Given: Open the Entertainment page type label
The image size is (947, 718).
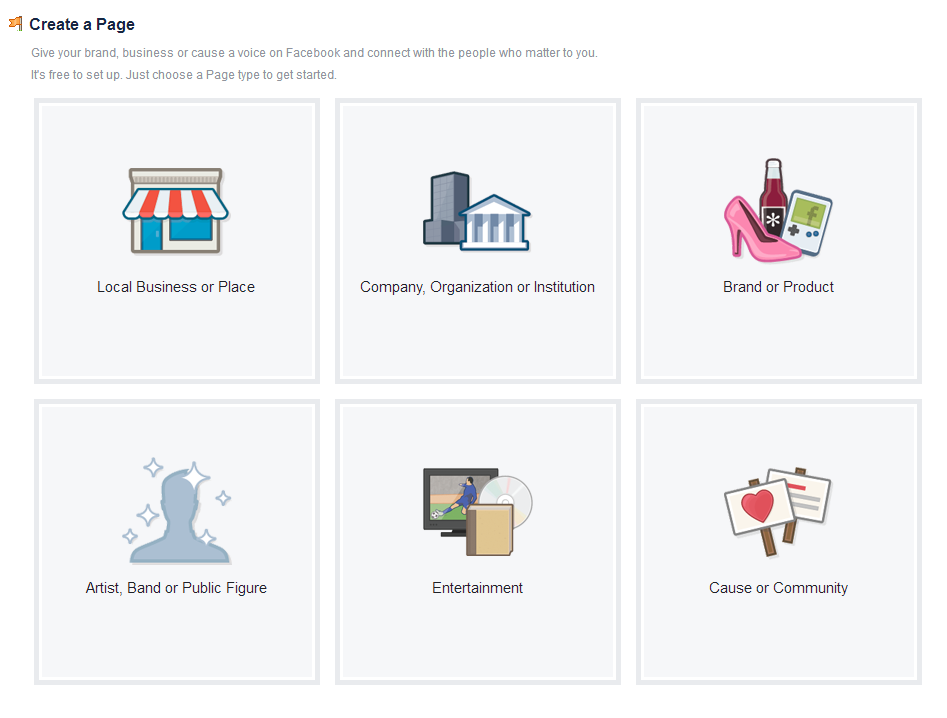Looking at the screenshot, I should (477, 588).
